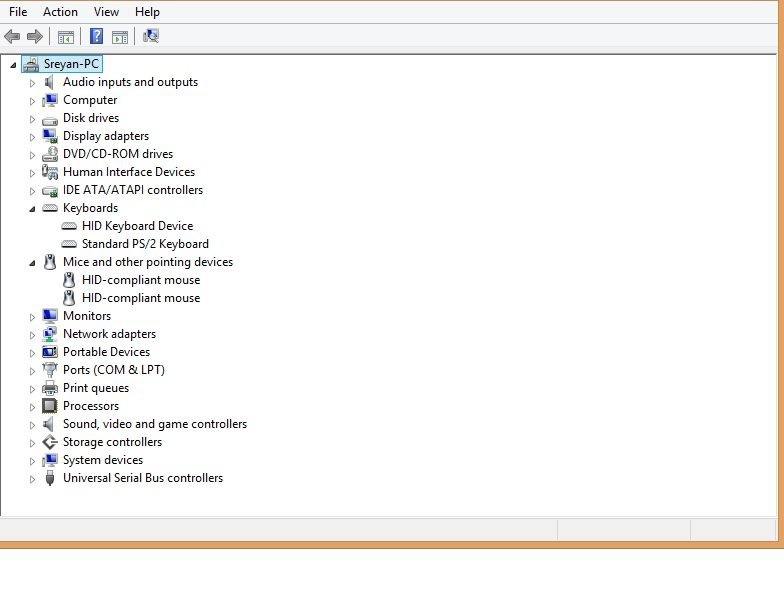Toggle the Show/Hide Action Pane icon

point(120,37)
